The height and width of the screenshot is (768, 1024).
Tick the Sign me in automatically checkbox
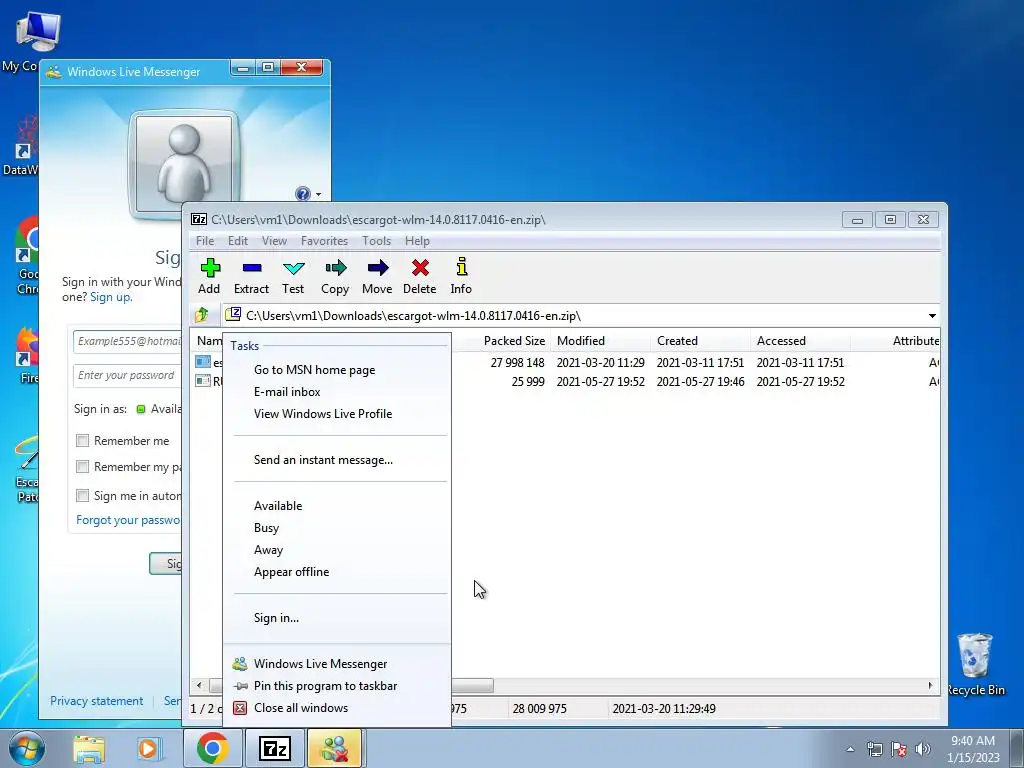(82, 496)
